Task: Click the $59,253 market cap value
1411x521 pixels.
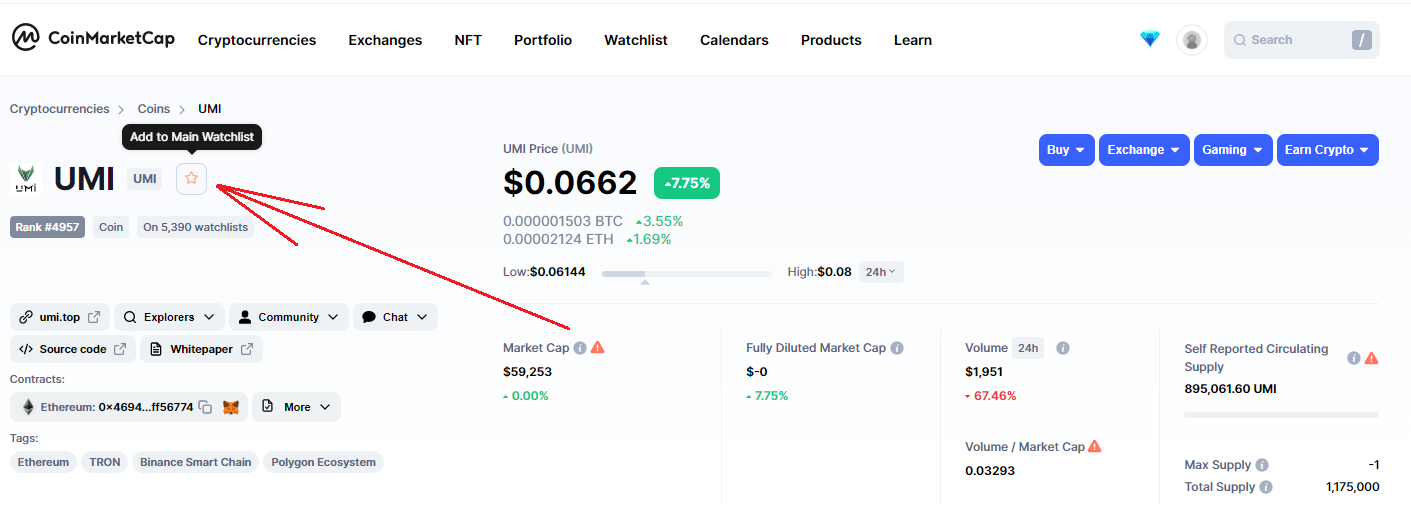Action: coord(527,372)
